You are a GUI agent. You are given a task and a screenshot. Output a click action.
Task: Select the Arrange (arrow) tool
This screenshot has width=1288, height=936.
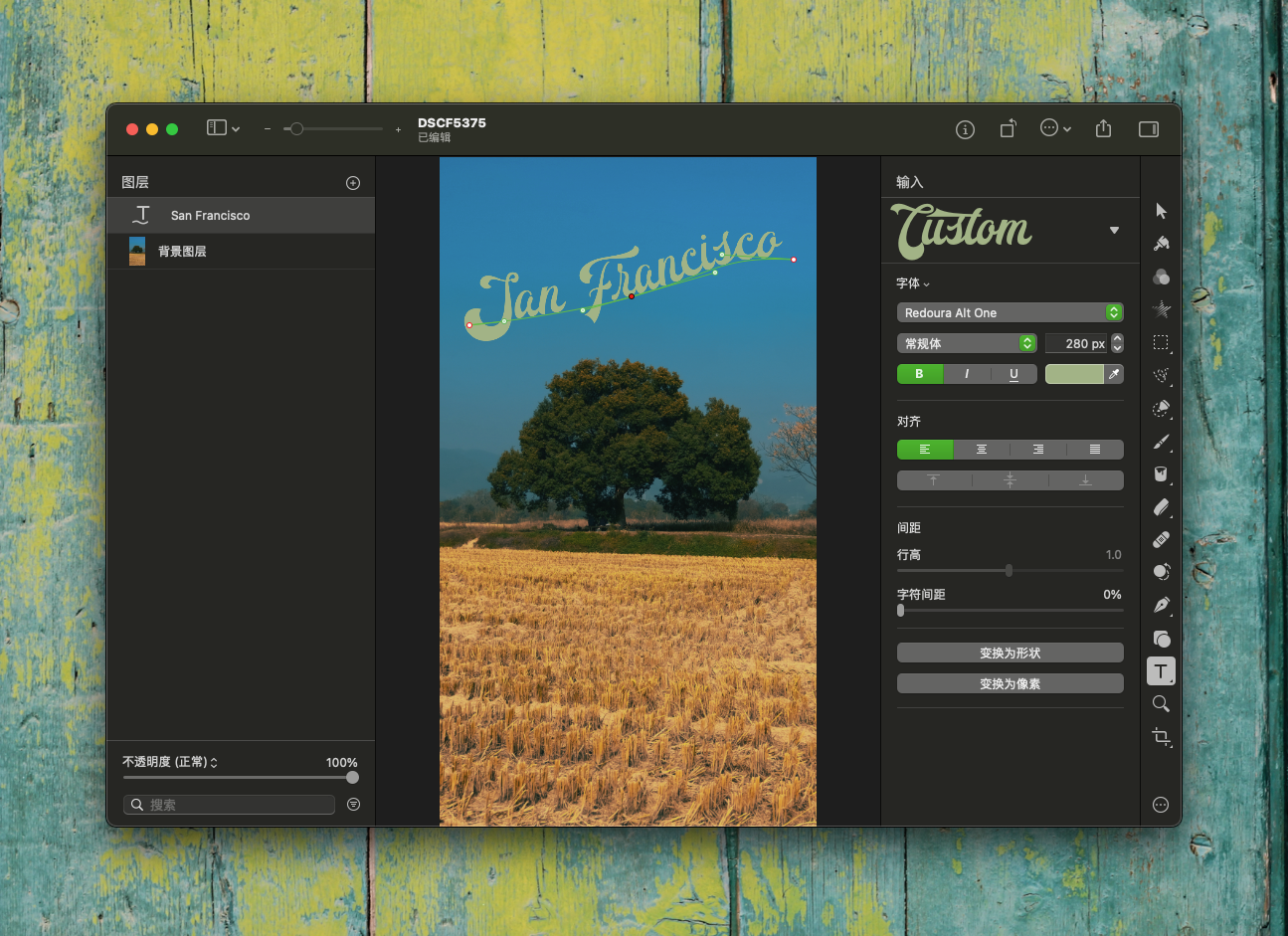point(1161,211)
